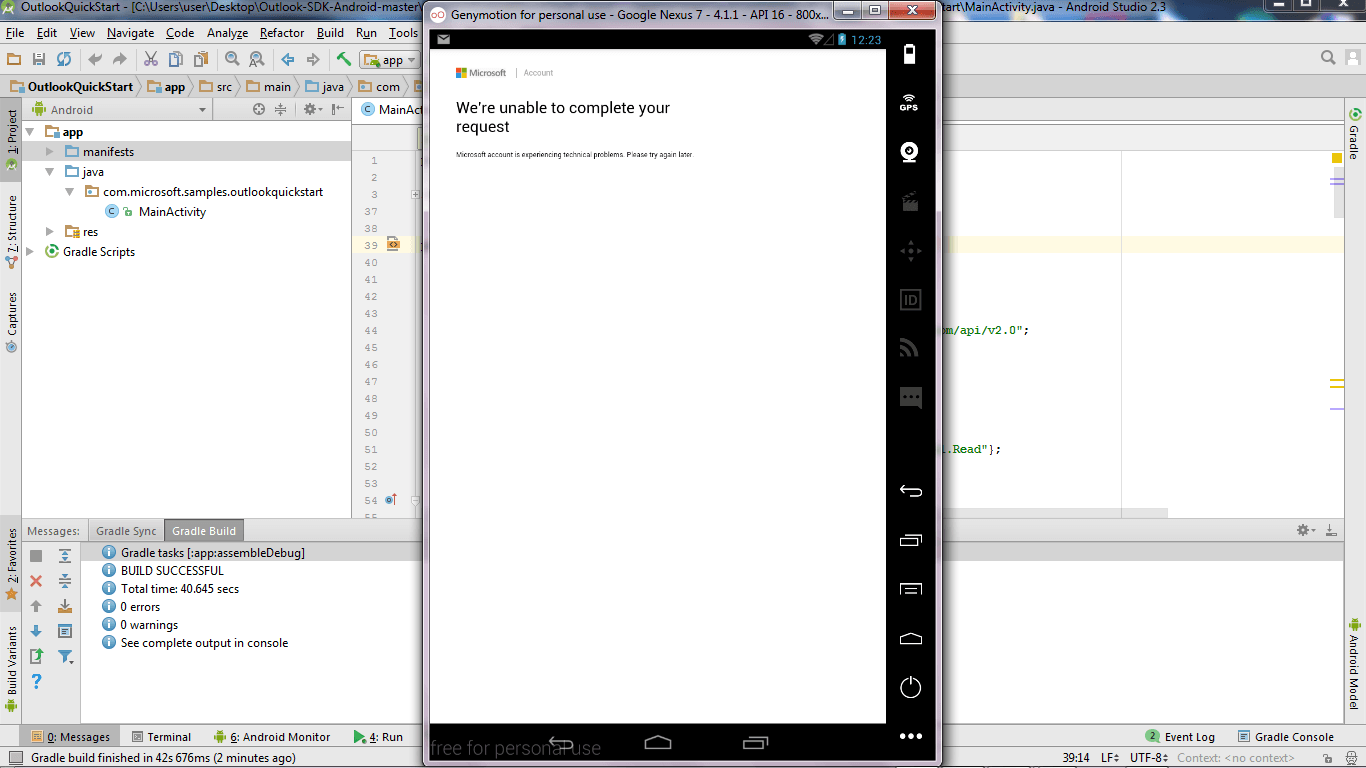Image resolution: width=1366 pixels, height=768 pixels.
Task: Switch to the Gradle Sync tab
Action: pyautogui.click(x=126, y=531)
